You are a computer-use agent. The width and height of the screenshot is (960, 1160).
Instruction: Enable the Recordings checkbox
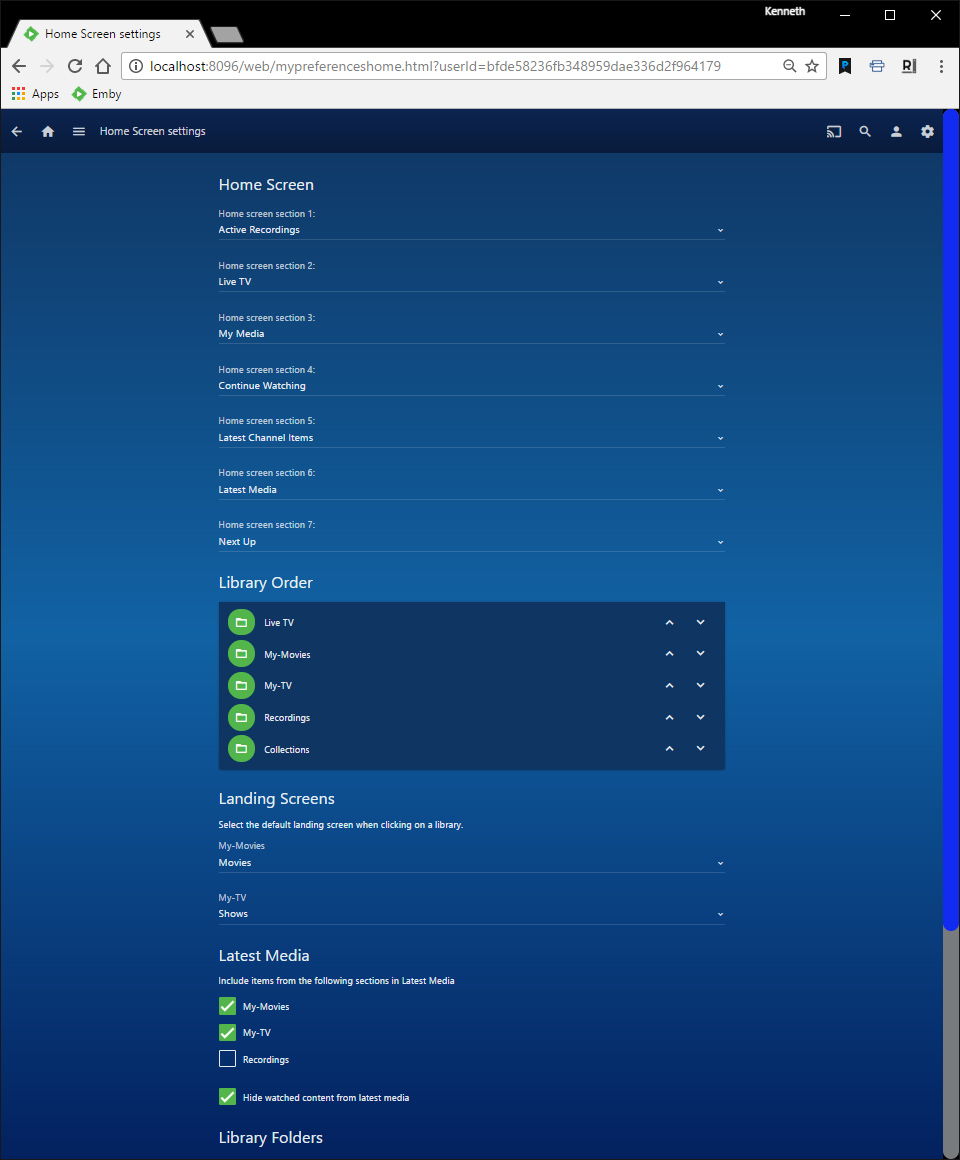click(x=228, y=1059)
